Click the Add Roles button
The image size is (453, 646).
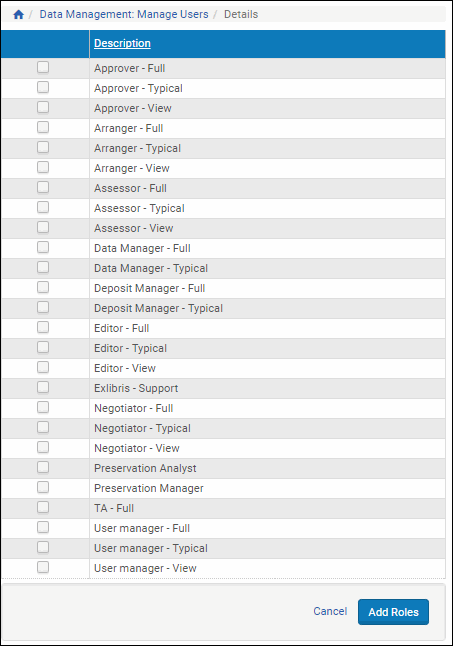coord(393,612)
